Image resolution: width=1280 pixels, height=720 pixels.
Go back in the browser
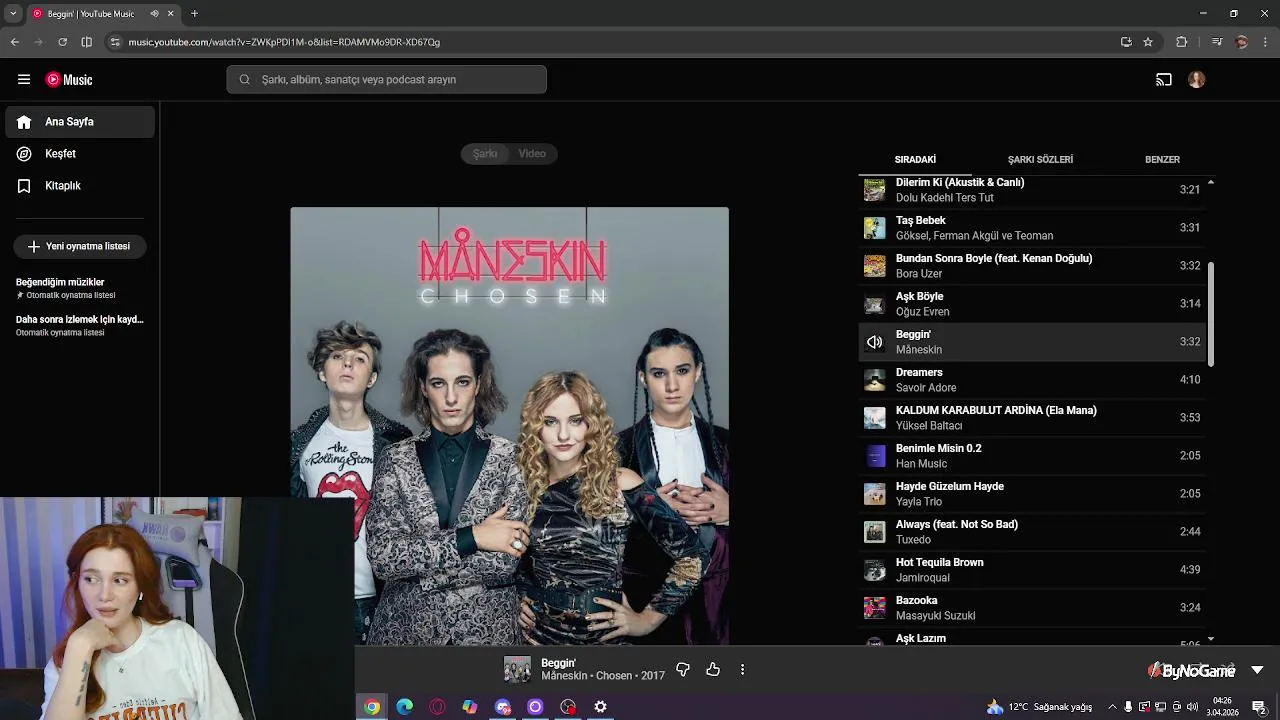click(x=15, y=42)
